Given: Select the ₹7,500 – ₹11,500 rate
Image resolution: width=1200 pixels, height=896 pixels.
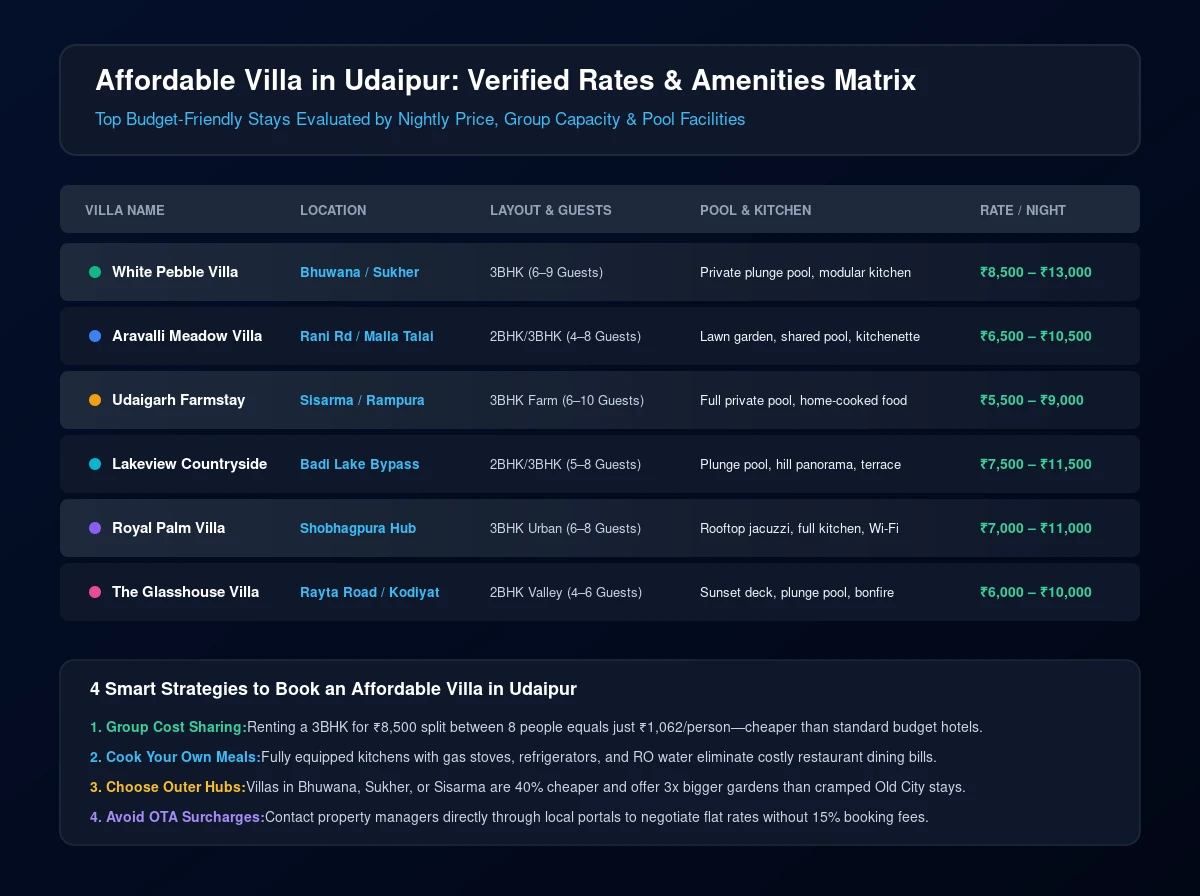Looking at the screenshot, I should 1036,464.
